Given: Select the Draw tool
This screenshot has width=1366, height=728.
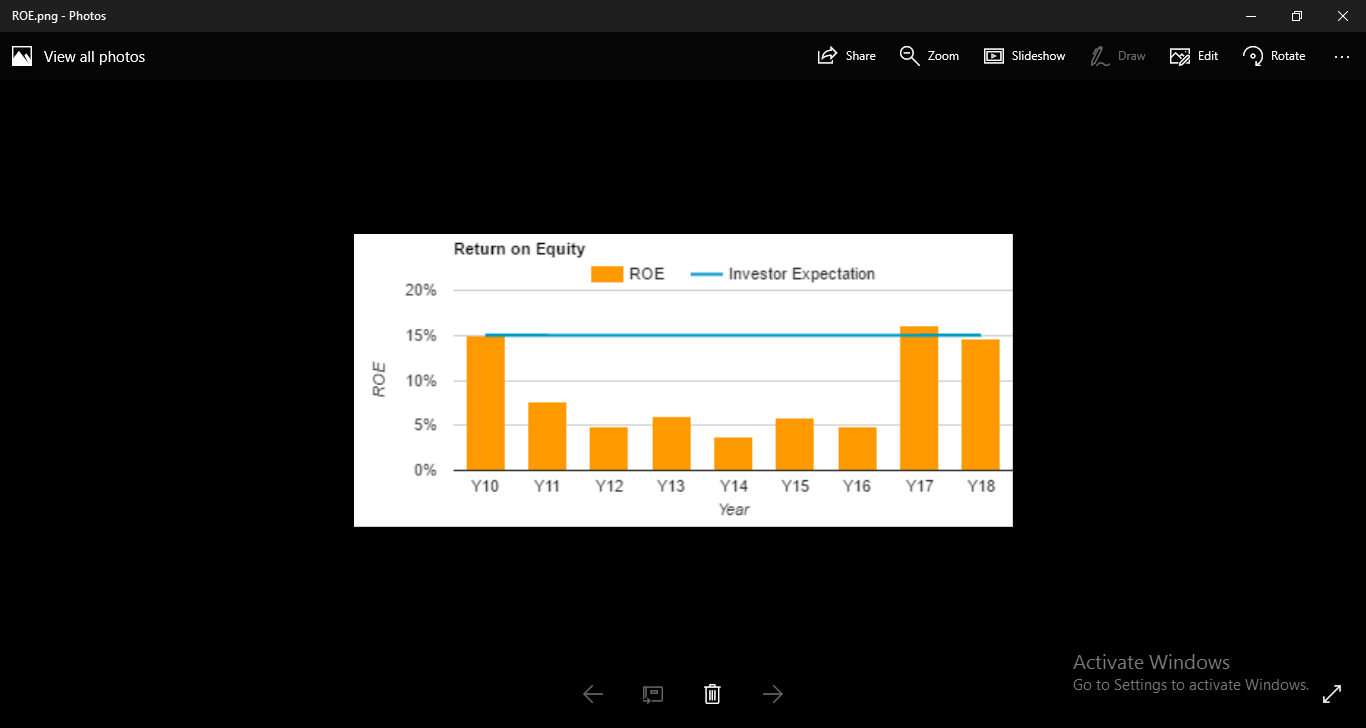Looking at the screenshot, I should point(1117,55).
